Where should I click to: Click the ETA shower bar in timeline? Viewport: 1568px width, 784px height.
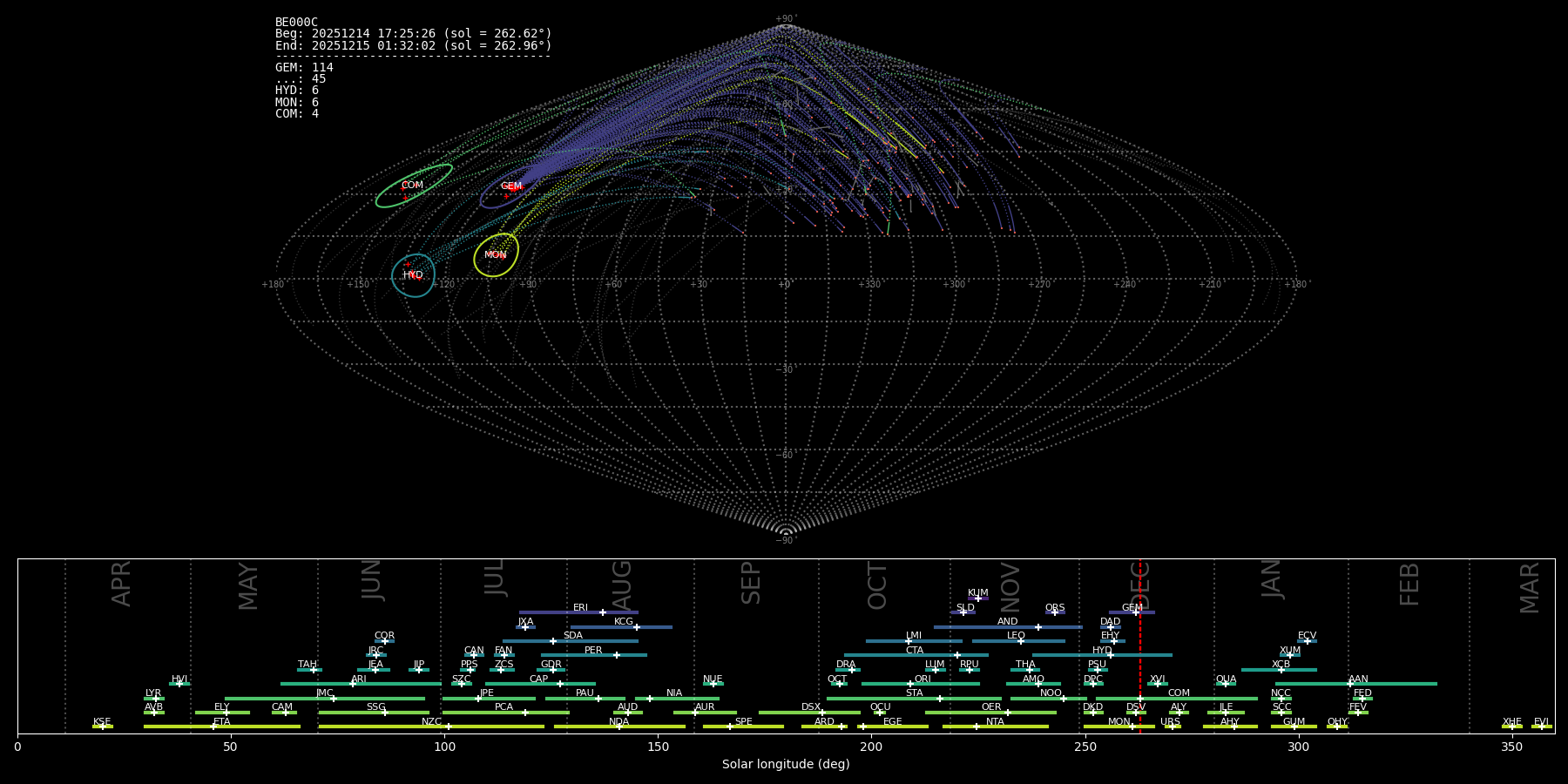click(x=222, y=727)
